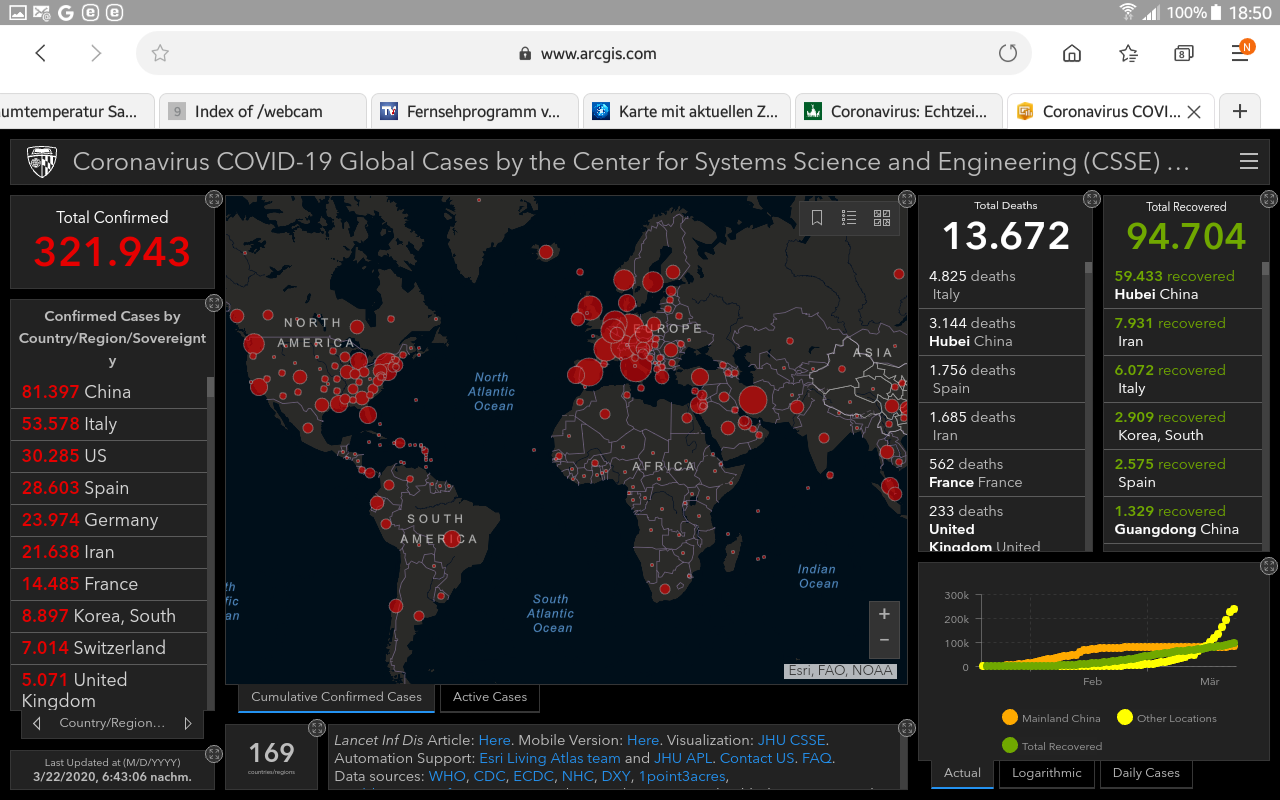
Task: Open the map bookmarks icon
Action: pyautogui.click(x=817, y=218)
